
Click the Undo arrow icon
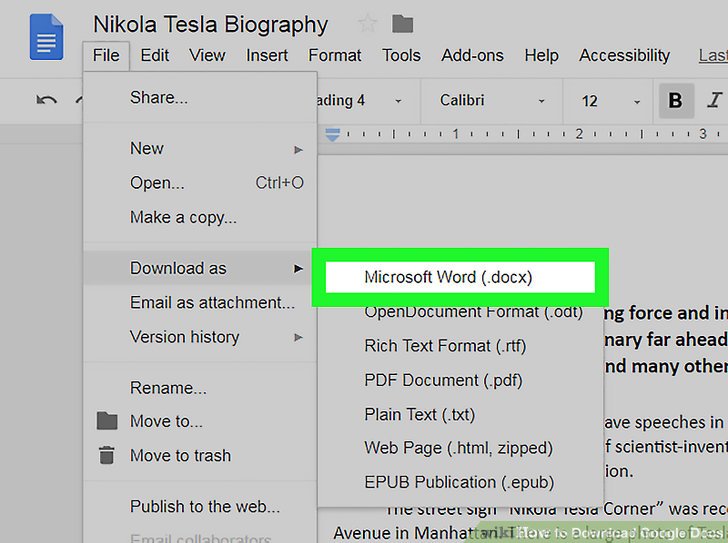(x=46, y=100)
